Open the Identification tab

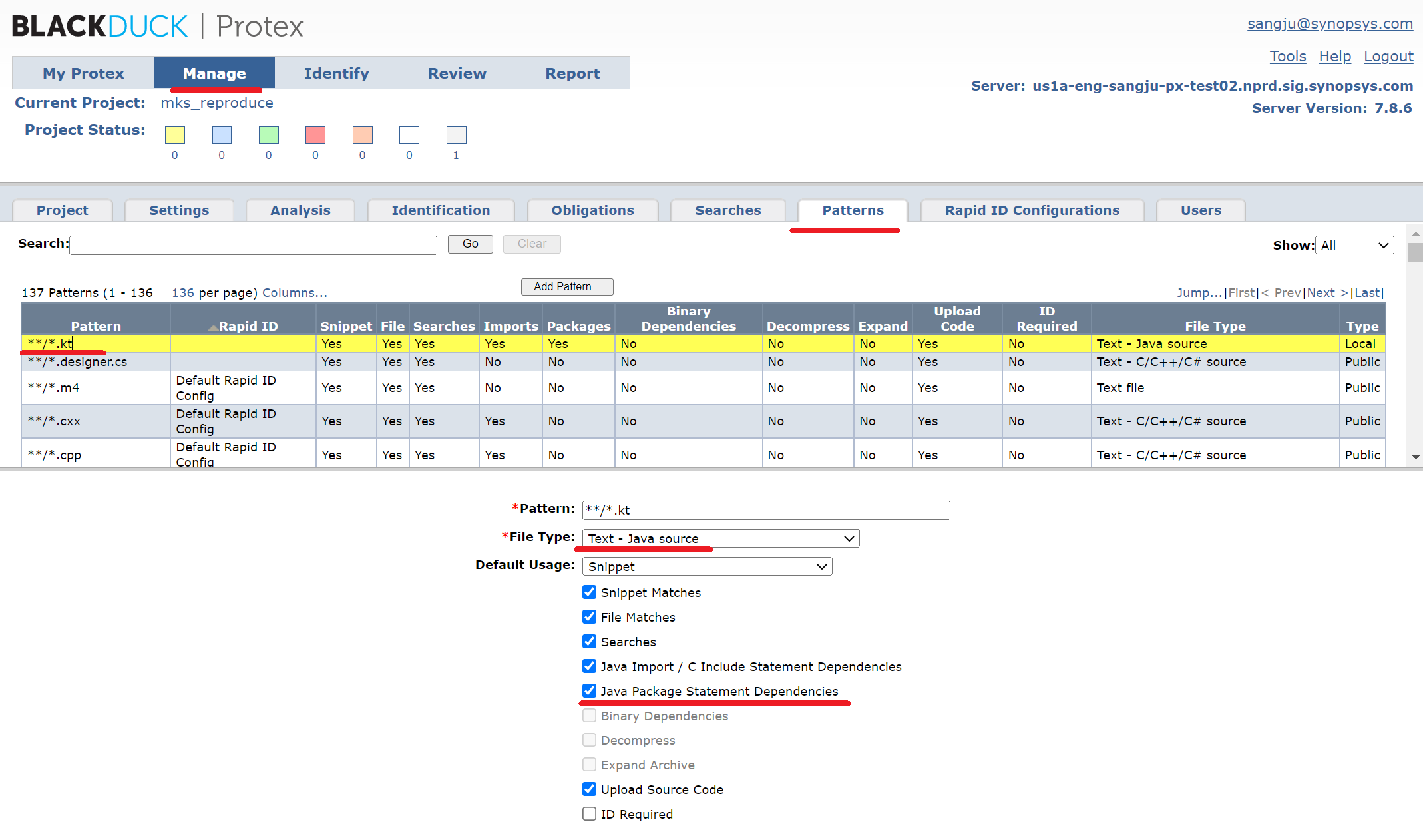point(441,210)
